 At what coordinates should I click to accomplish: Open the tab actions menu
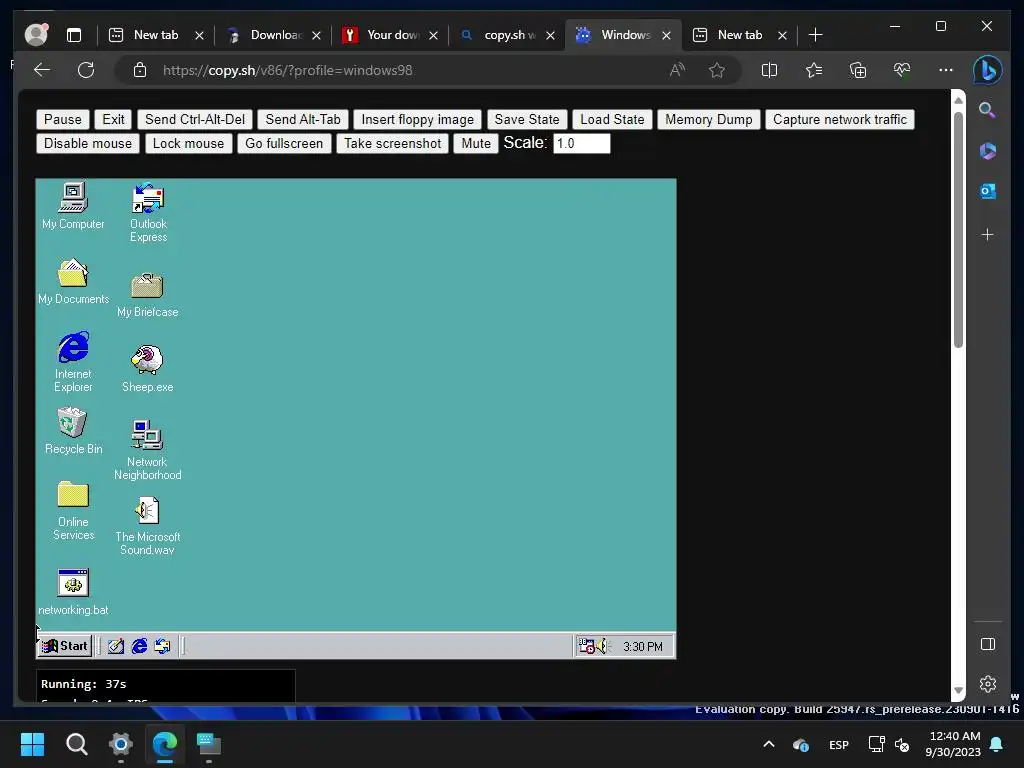(74, 35)
